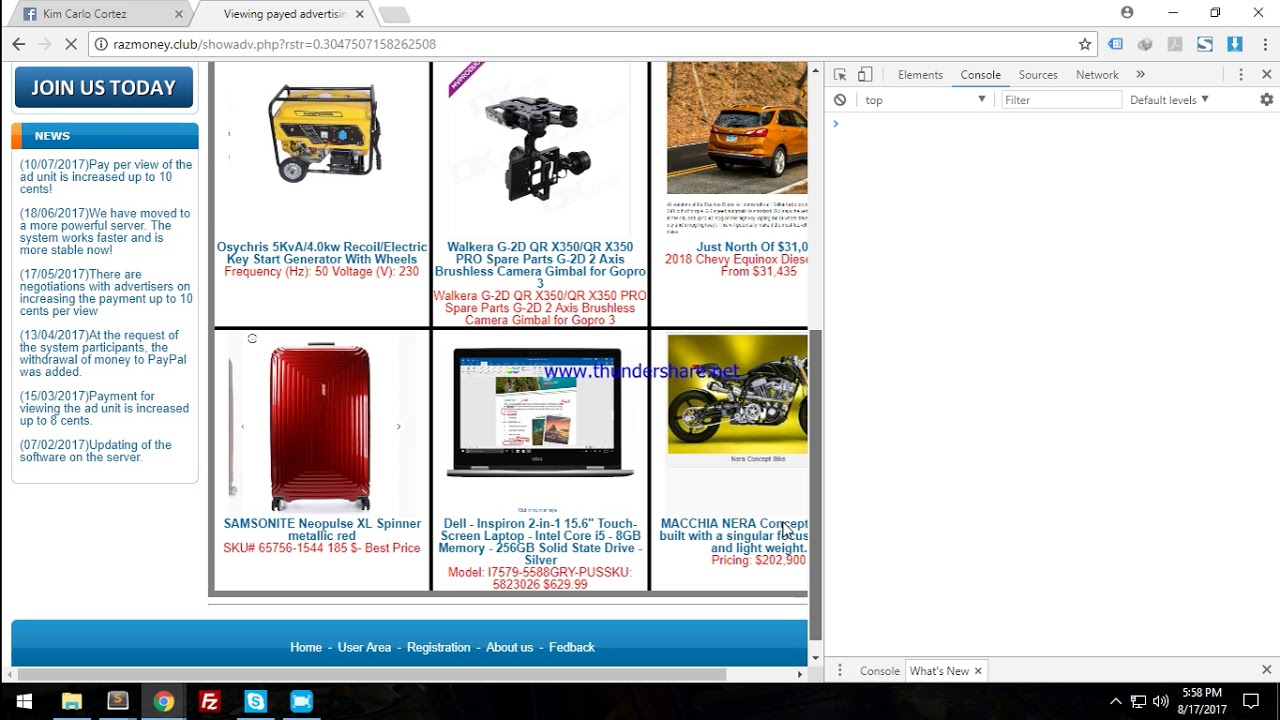
Task: Open the drawer three-dot menu
Action: coord(840,671)
